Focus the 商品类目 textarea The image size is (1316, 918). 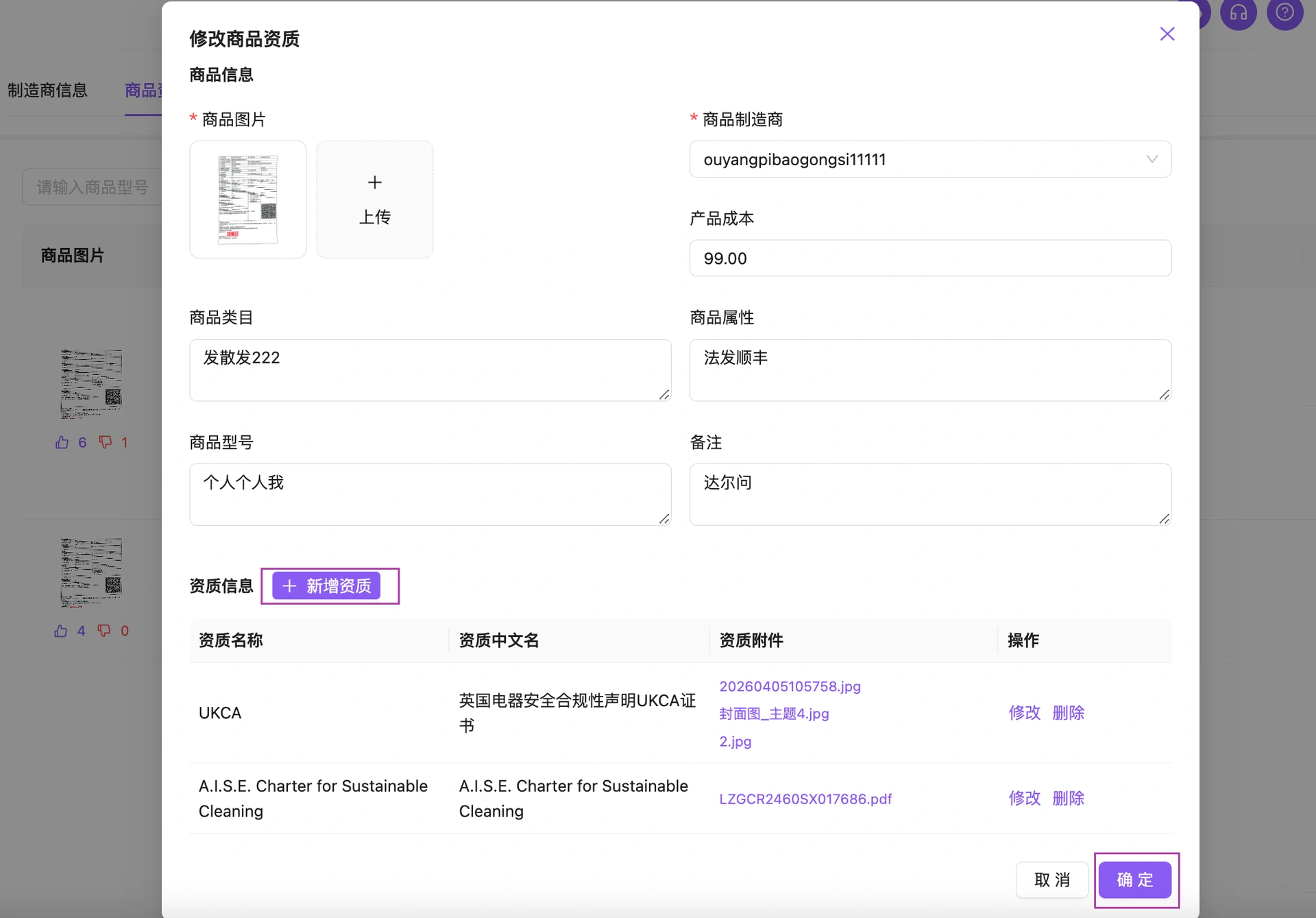[x=430, y=370]
